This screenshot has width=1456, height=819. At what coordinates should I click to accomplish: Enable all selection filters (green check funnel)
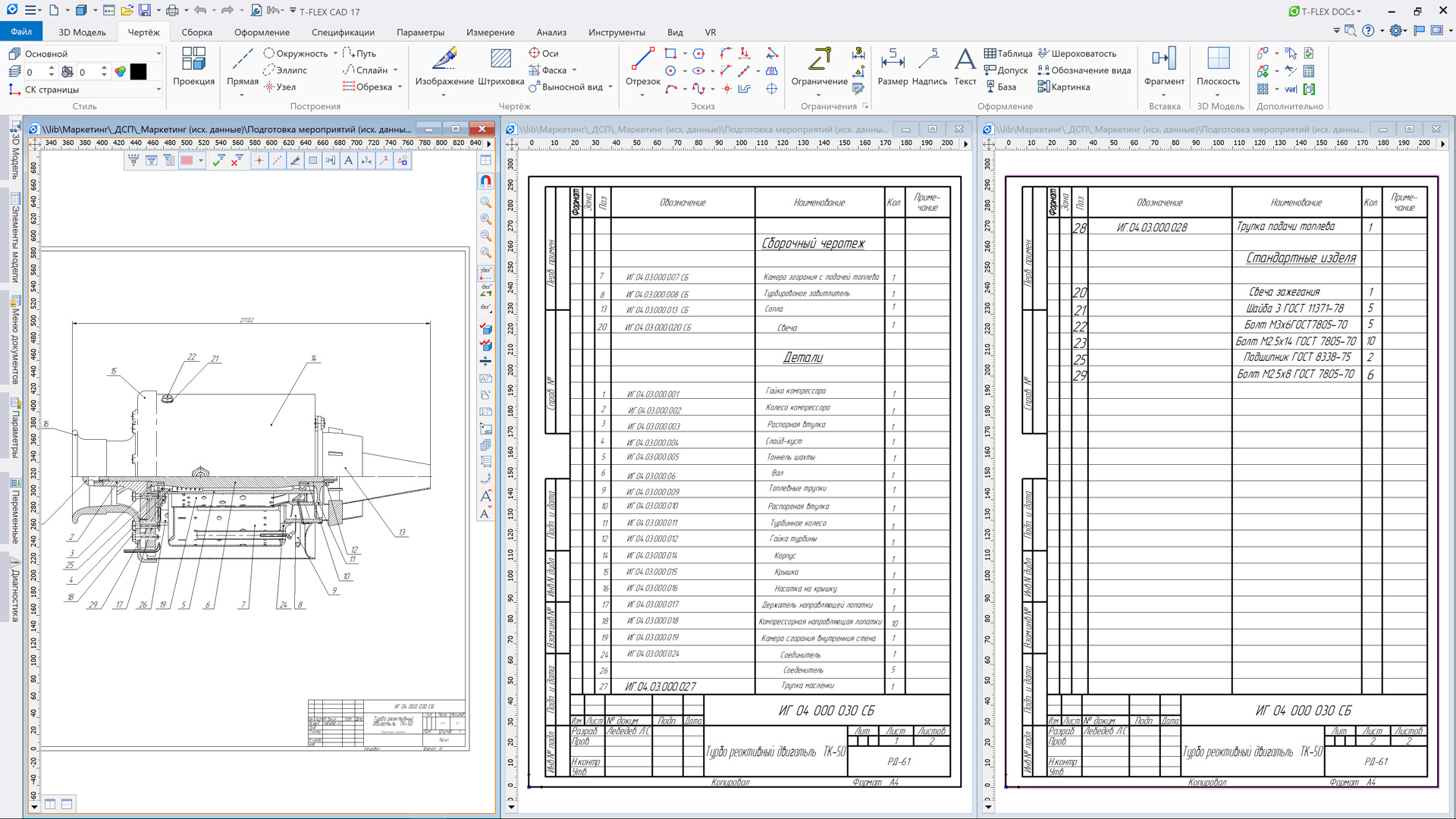(x=218, y=161)
